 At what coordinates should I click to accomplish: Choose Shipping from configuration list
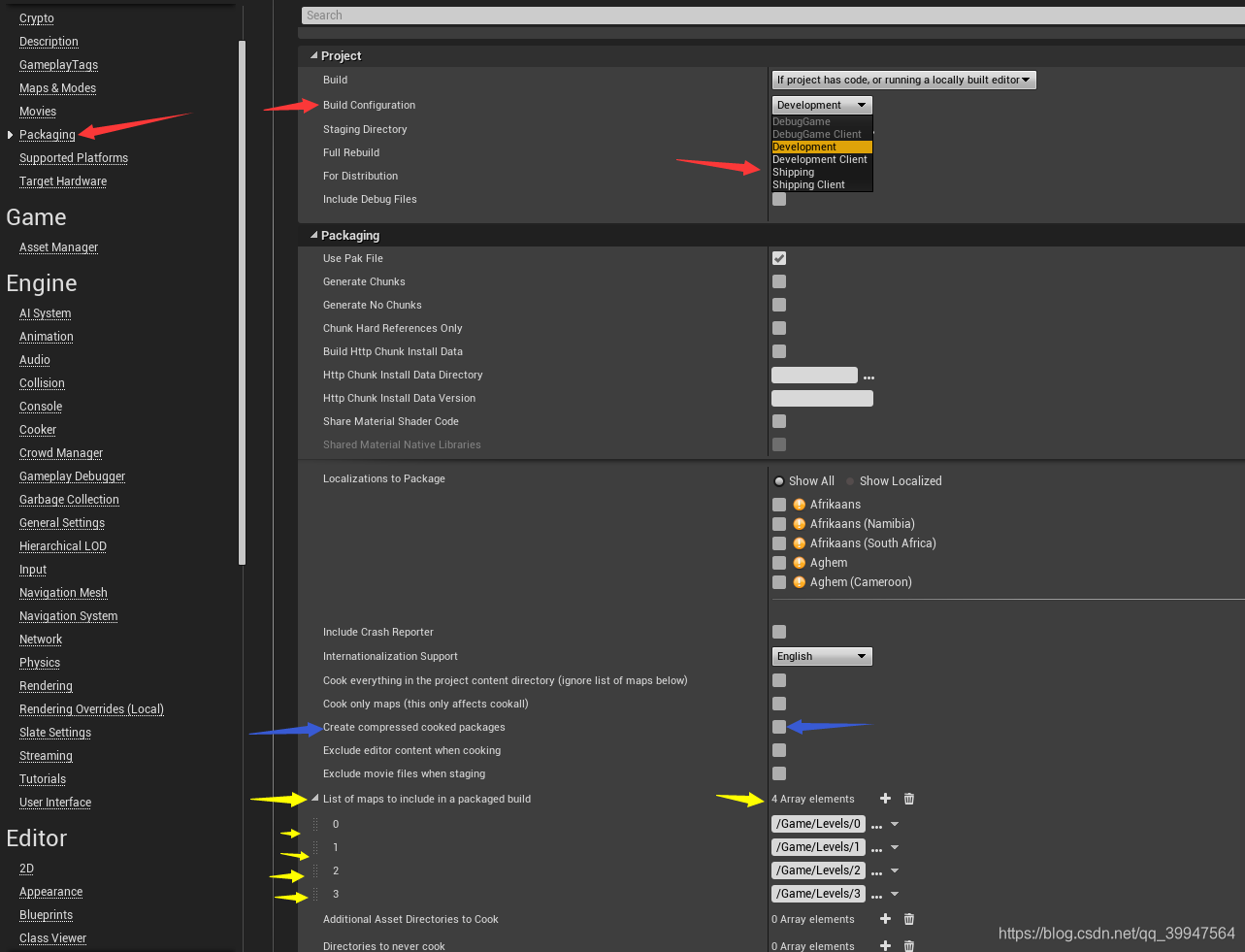[x=822, y=172]
